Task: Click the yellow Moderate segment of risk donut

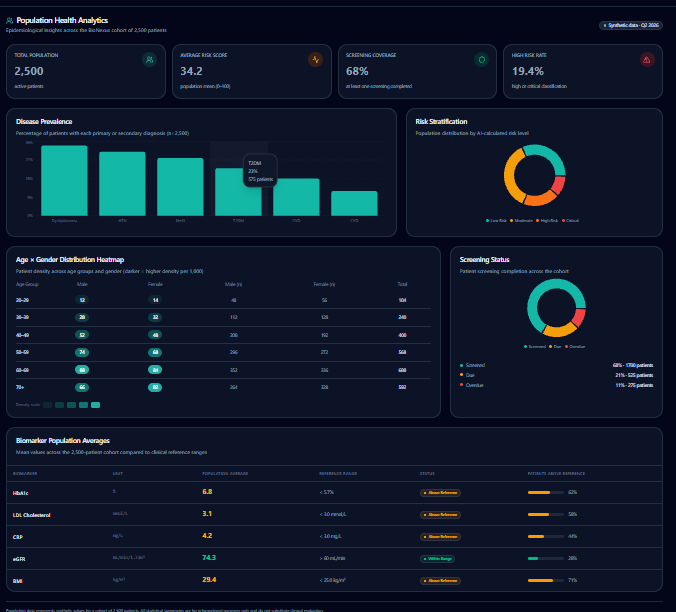Action: point(511,176)
